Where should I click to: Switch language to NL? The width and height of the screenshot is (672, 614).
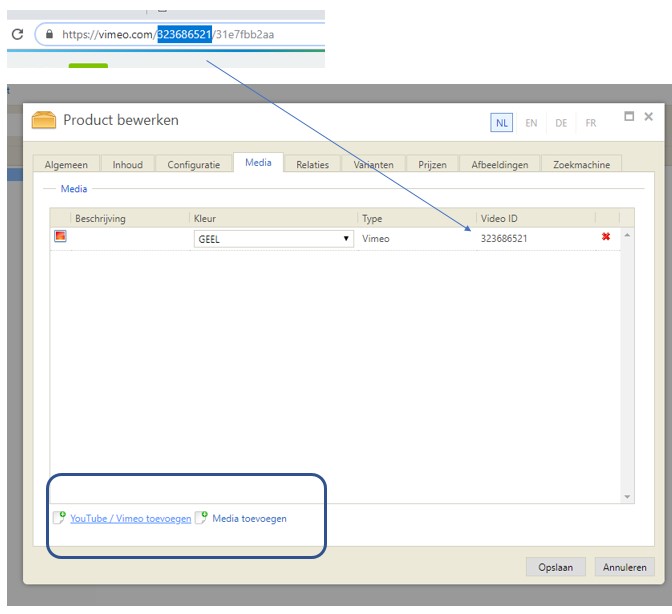click(501, 123)
